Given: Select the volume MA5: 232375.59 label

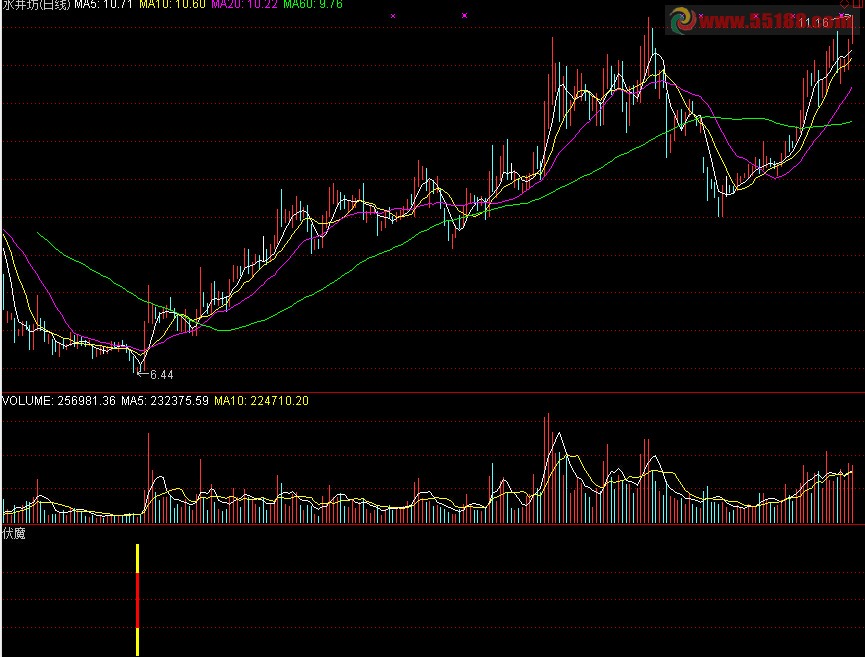Looking at the screenshot, I should [165, 401].
